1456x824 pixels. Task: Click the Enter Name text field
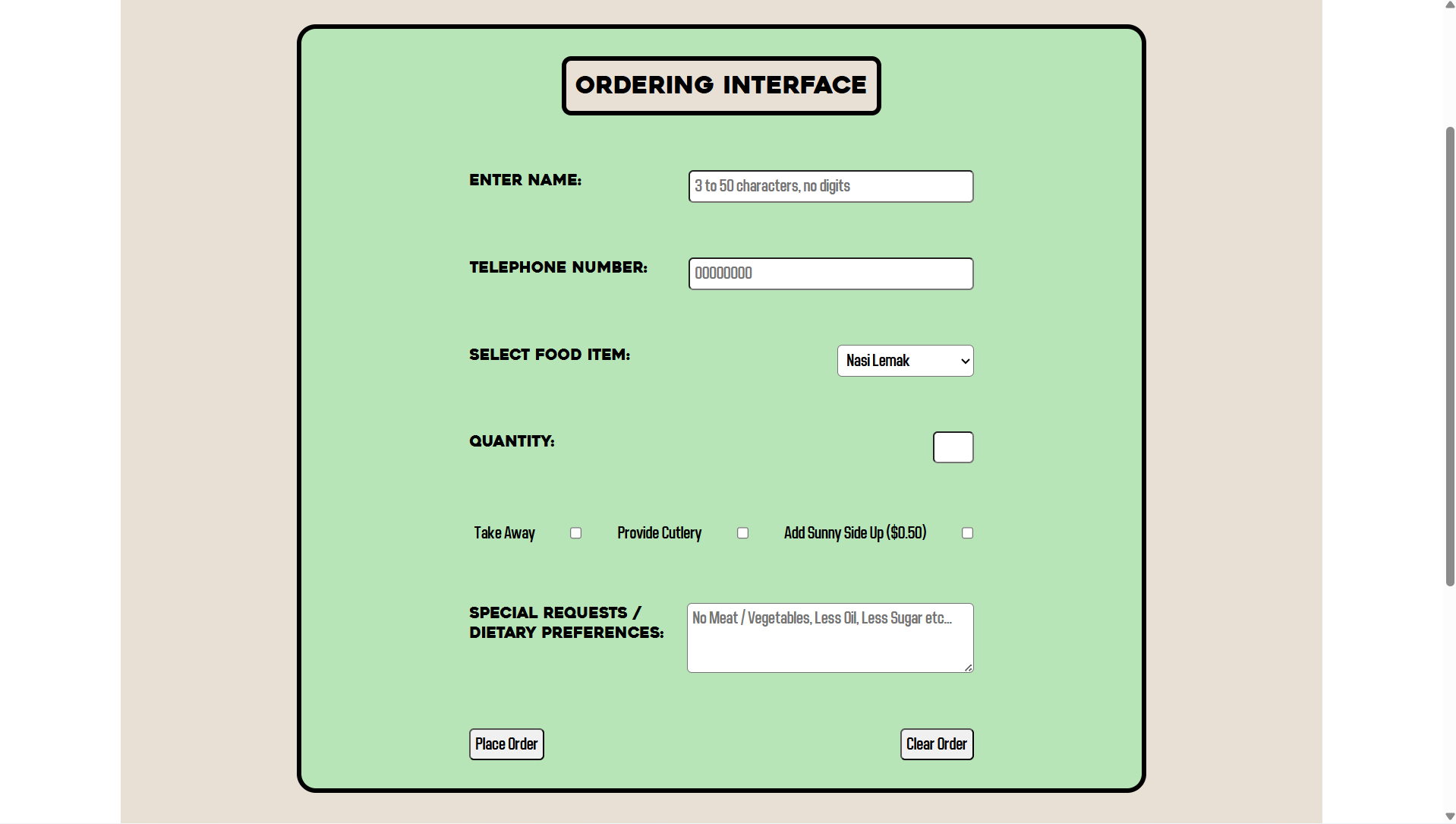830,186
